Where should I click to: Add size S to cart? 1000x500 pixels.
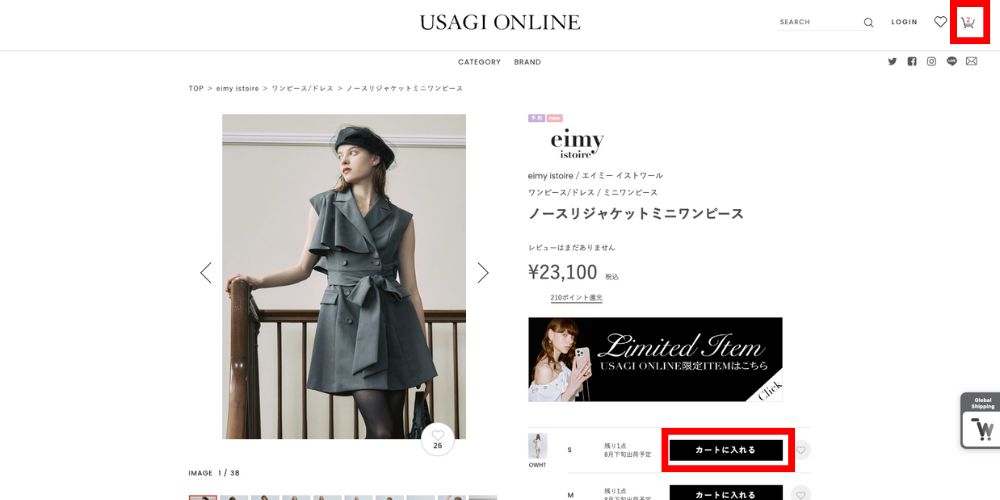point(726,450)
